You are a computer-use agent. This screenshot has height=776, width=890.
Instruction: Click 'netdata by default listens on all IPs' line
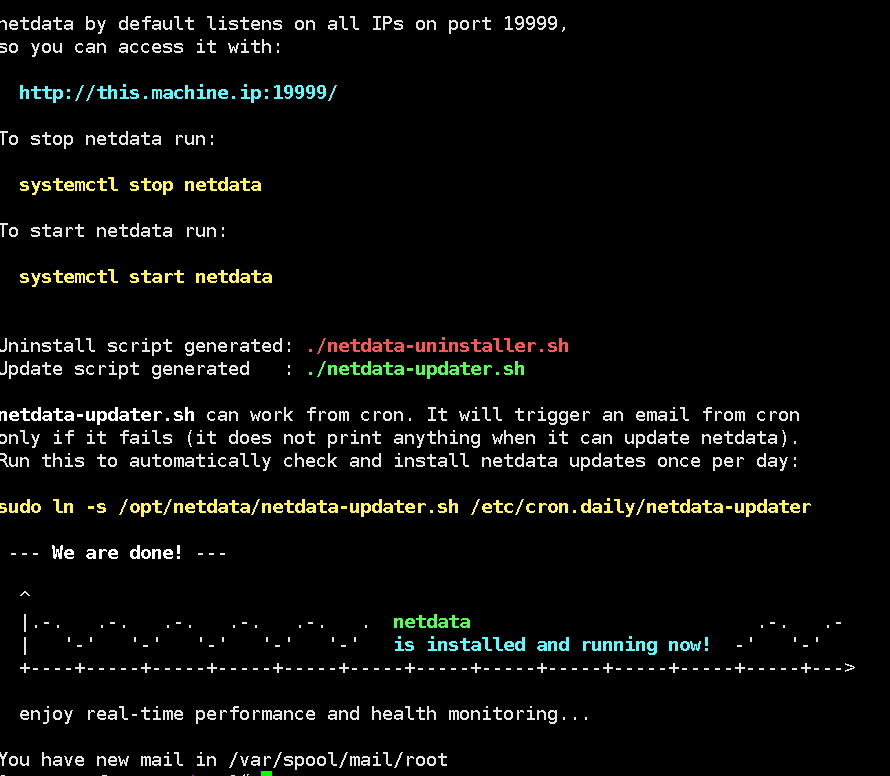click(x=283, y=24)
